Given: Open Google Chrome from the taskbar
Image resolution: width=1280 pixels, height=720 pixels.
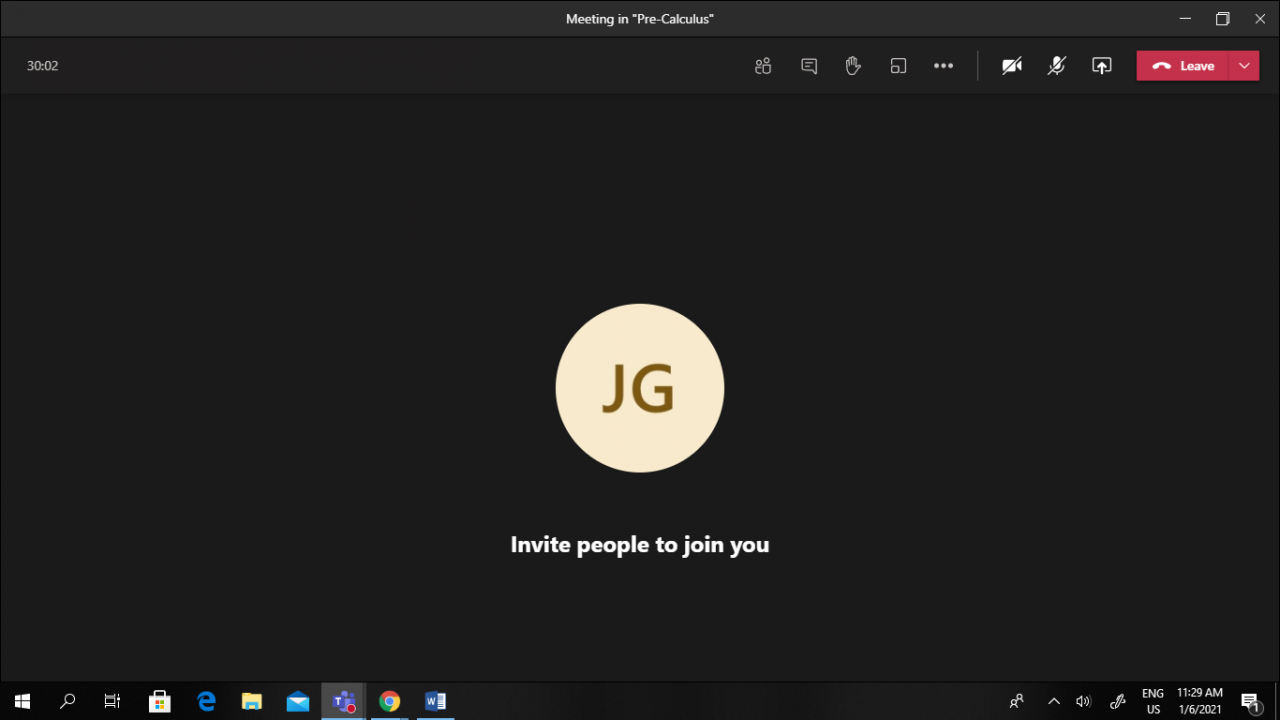Looking at the screenshot, I should (x=389, y=701).
